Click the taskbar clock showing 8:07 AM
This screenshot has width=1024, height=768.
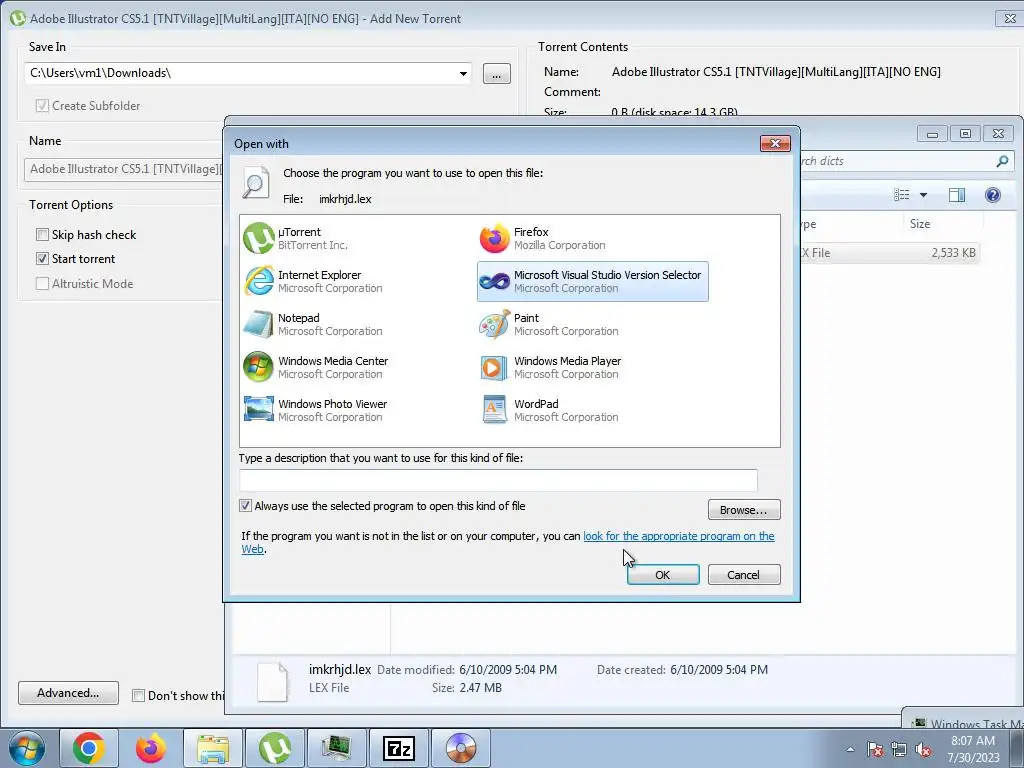[x=973, y=748]
